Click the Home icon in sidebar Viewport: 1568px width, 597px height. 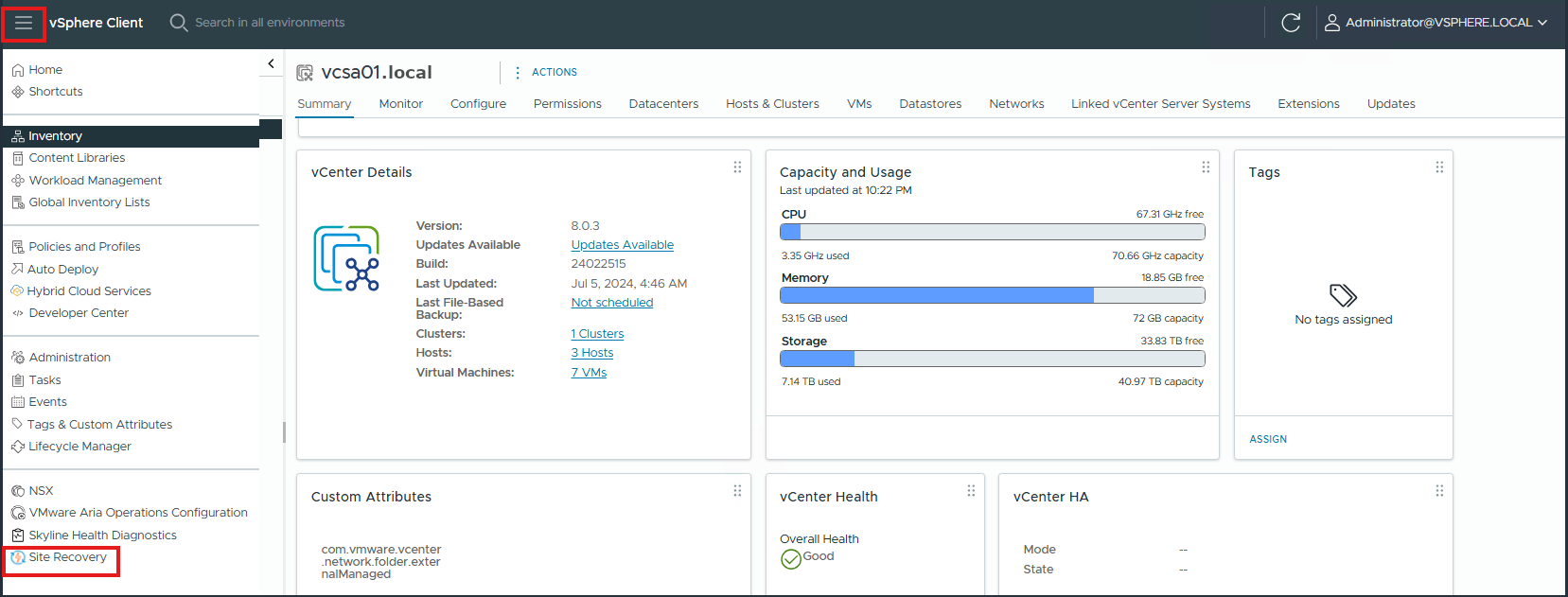[x=18, y=70]
